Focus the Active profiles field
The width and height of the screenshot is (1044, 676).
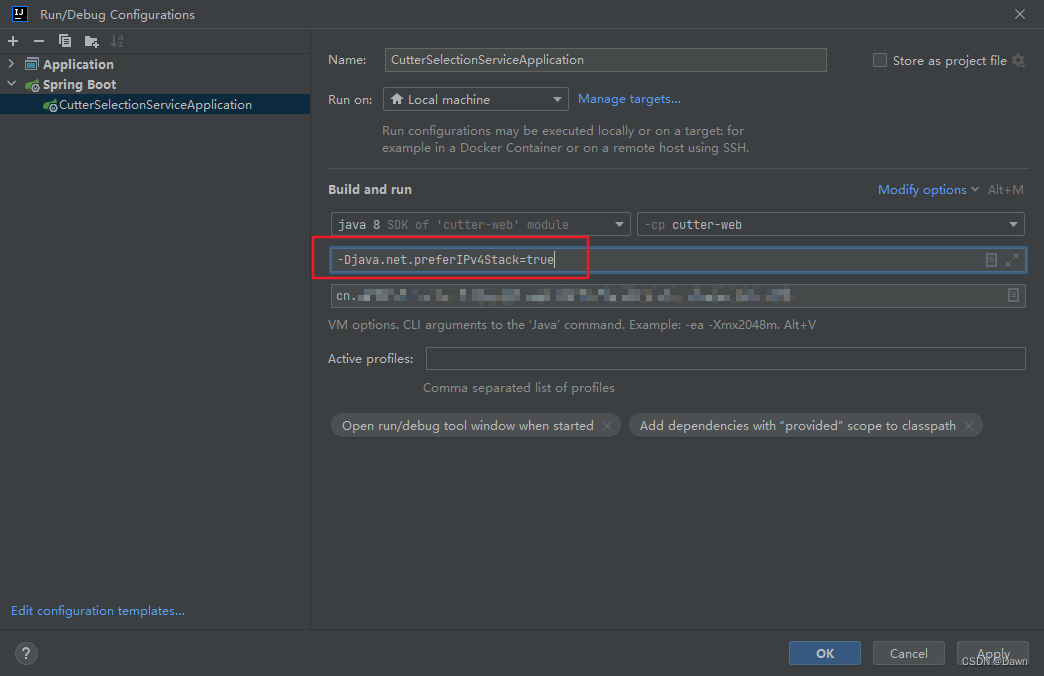[x=725, y=358]
